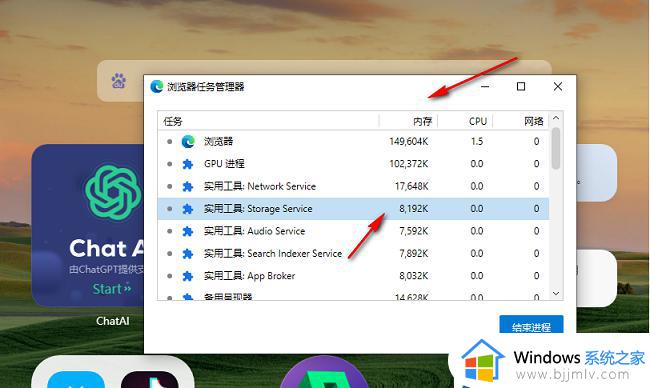Click the ChatAI label under the tile
650x388 pixels.
(x=112, y=321)
